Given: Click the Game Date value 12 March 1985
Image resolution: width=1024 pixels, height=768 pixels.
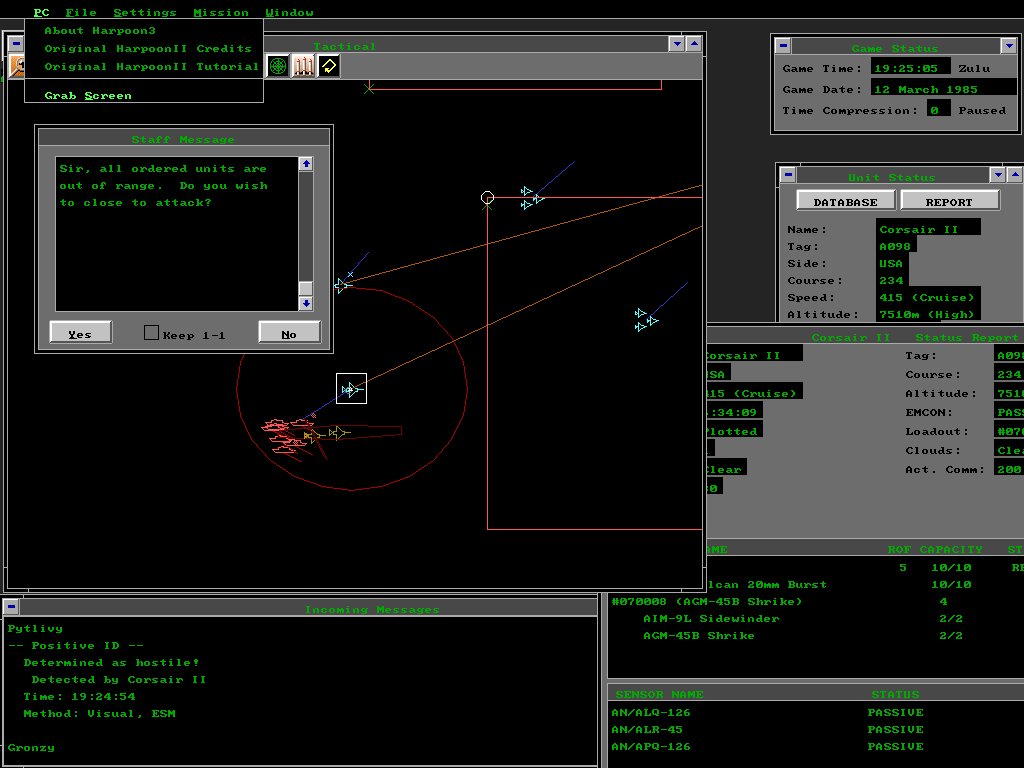Looking at the screenshot, I should pos(943,89).
